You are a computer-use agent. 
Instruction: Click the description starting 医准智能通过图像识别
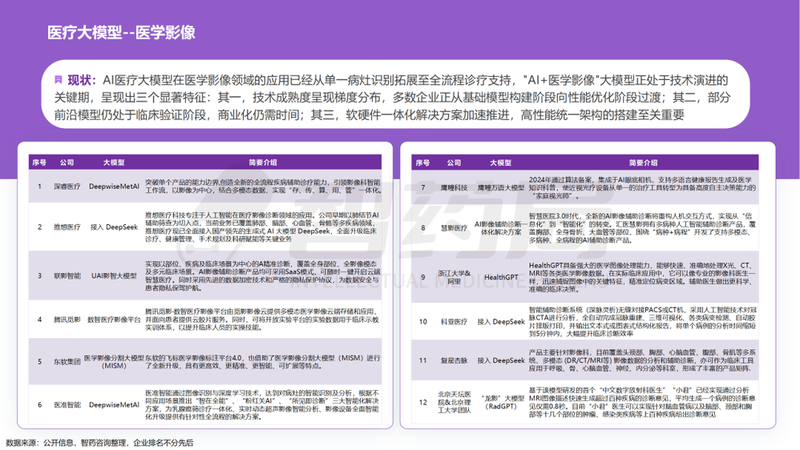click(262, 405)
